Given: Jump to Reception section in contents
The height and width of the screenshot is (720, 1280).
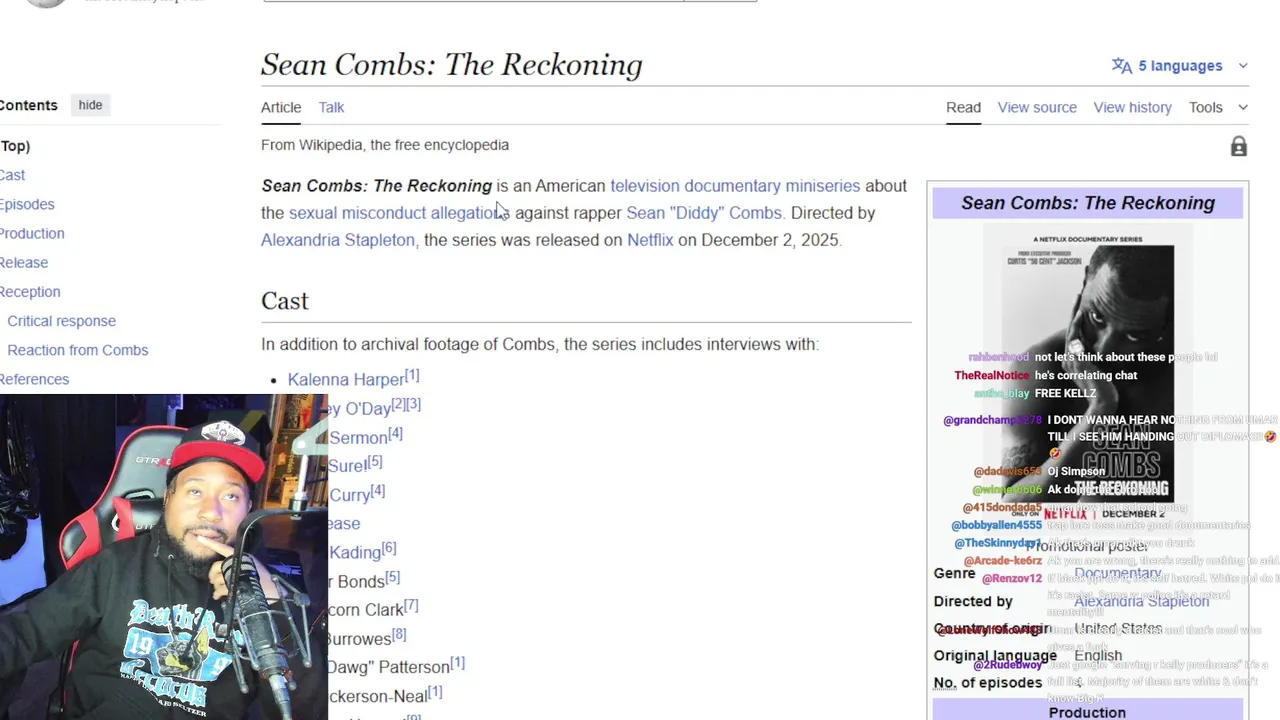Looking at the screenshot, I should tap(30, 292).
